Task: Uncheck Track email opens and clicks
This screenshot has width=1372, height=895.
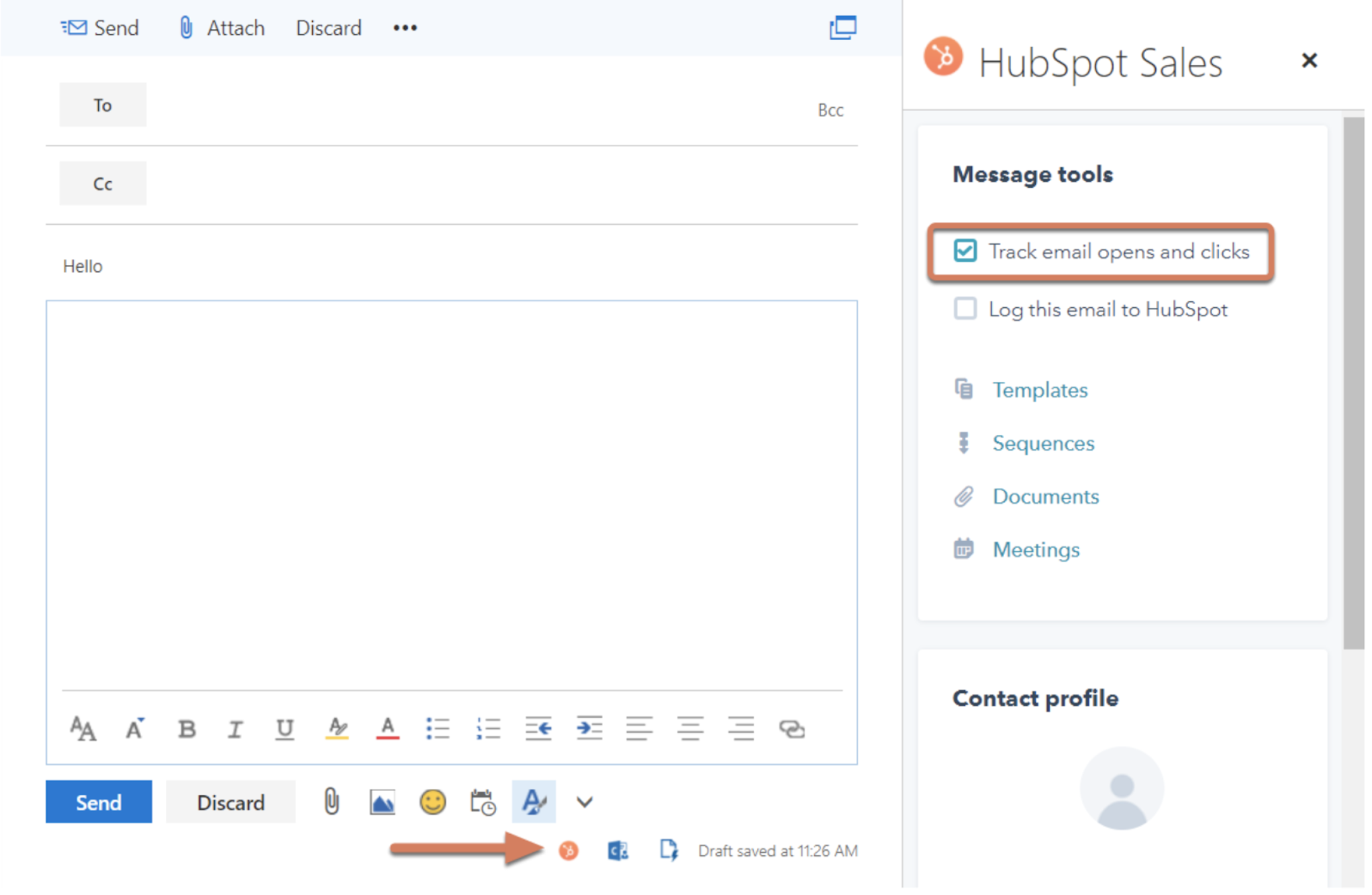Action: [x=965, y=251]
